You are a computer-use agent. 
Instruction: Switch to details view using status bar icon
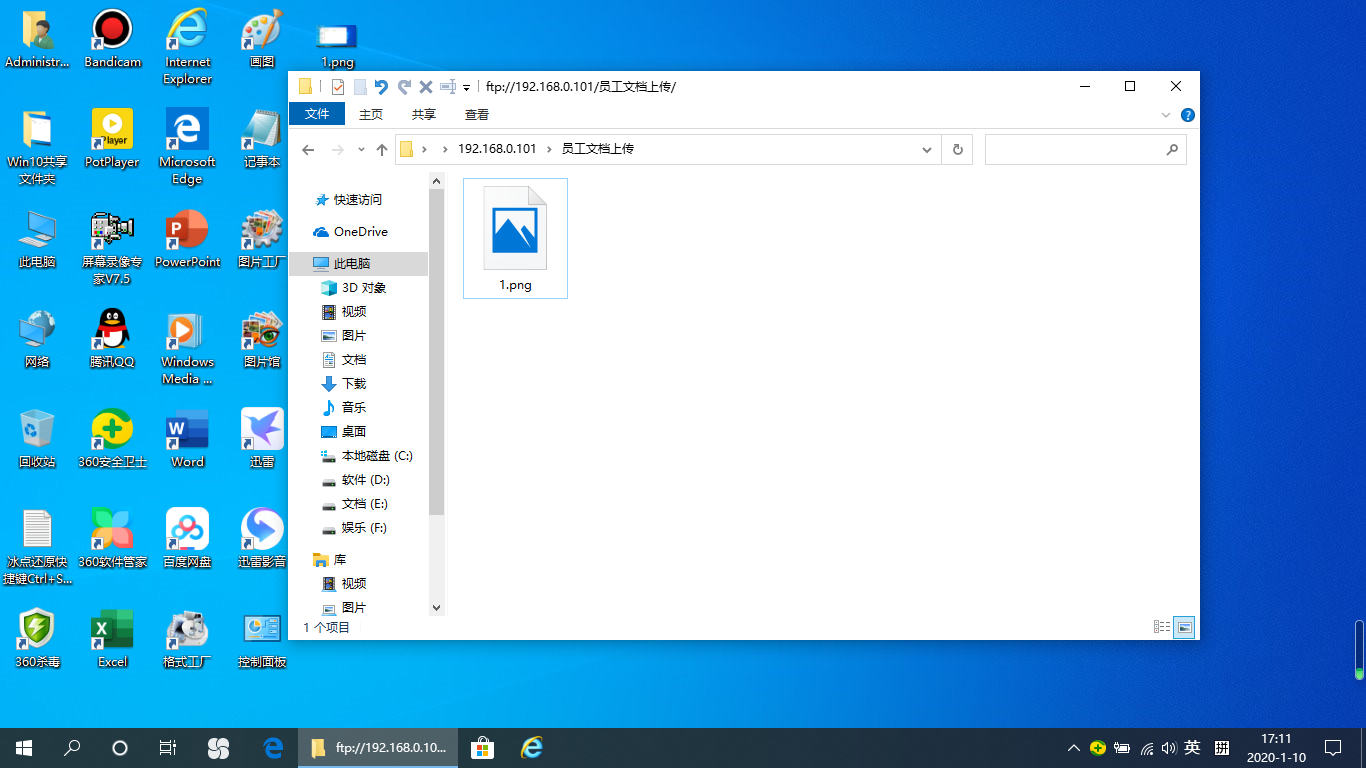click(x=1162, y=627)
